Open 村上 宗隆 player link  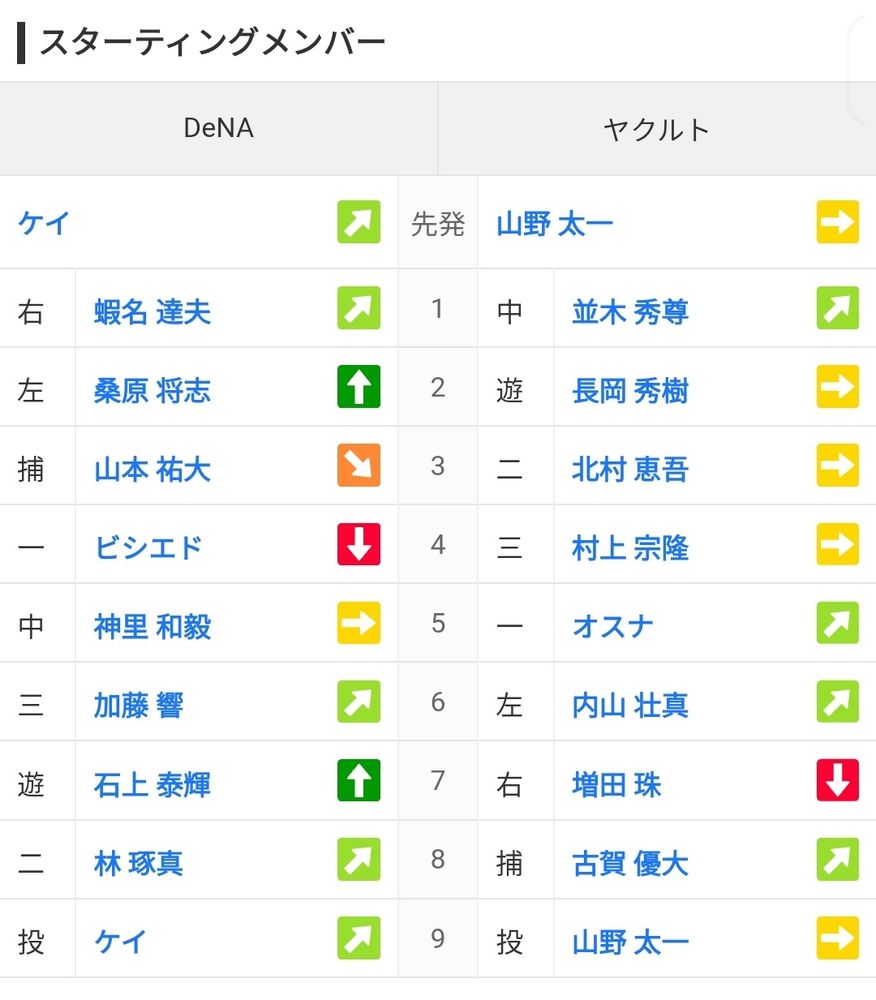pyautogui.click(x=630, y=547)
